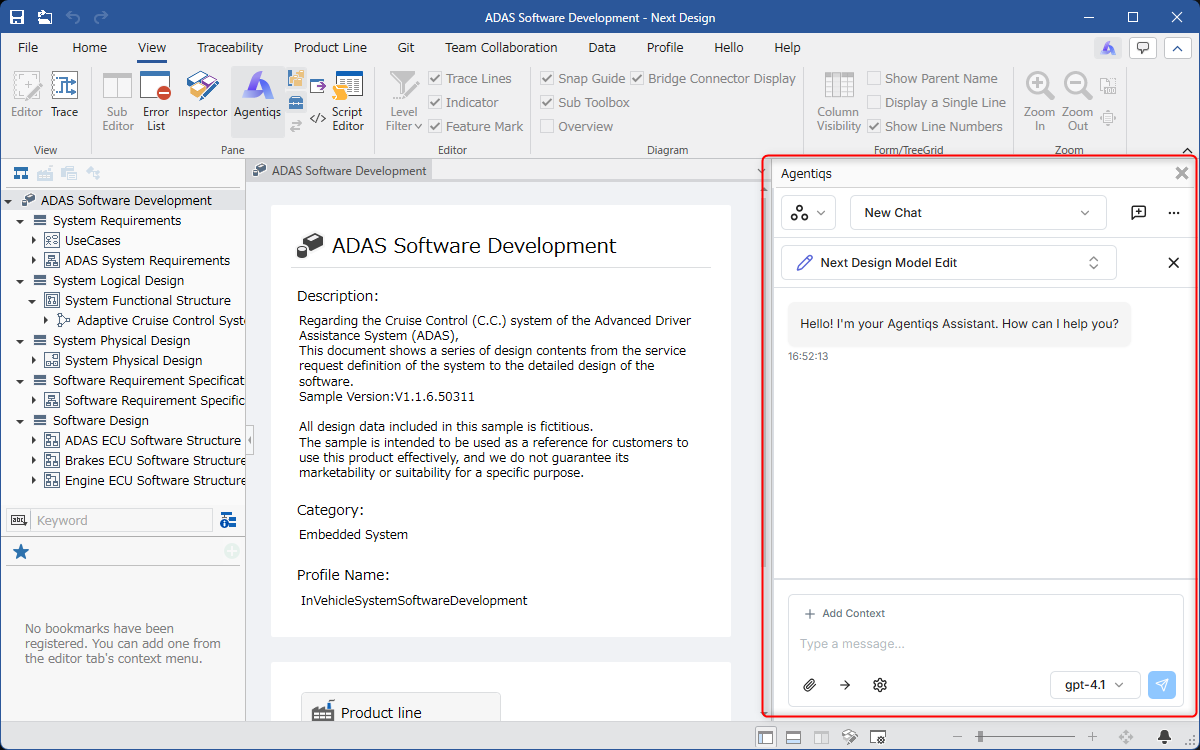Open the Agentiqs more options ellipsis
The image size is (1200, 750).
pyautogui.click(x=1173, y=212)
